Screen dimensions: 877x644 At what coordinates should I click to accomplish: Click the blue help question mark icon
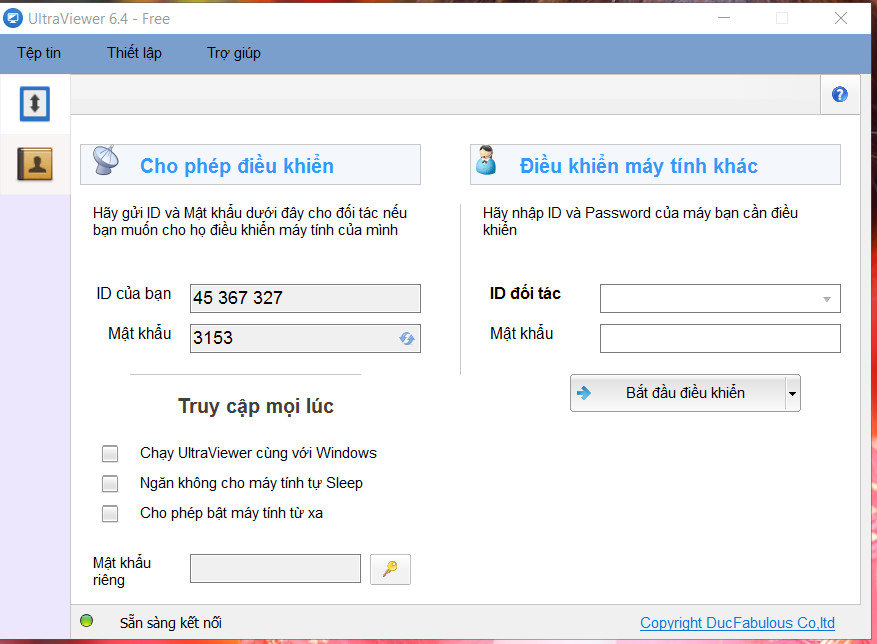pyautogui.click(x=840, y=95)
